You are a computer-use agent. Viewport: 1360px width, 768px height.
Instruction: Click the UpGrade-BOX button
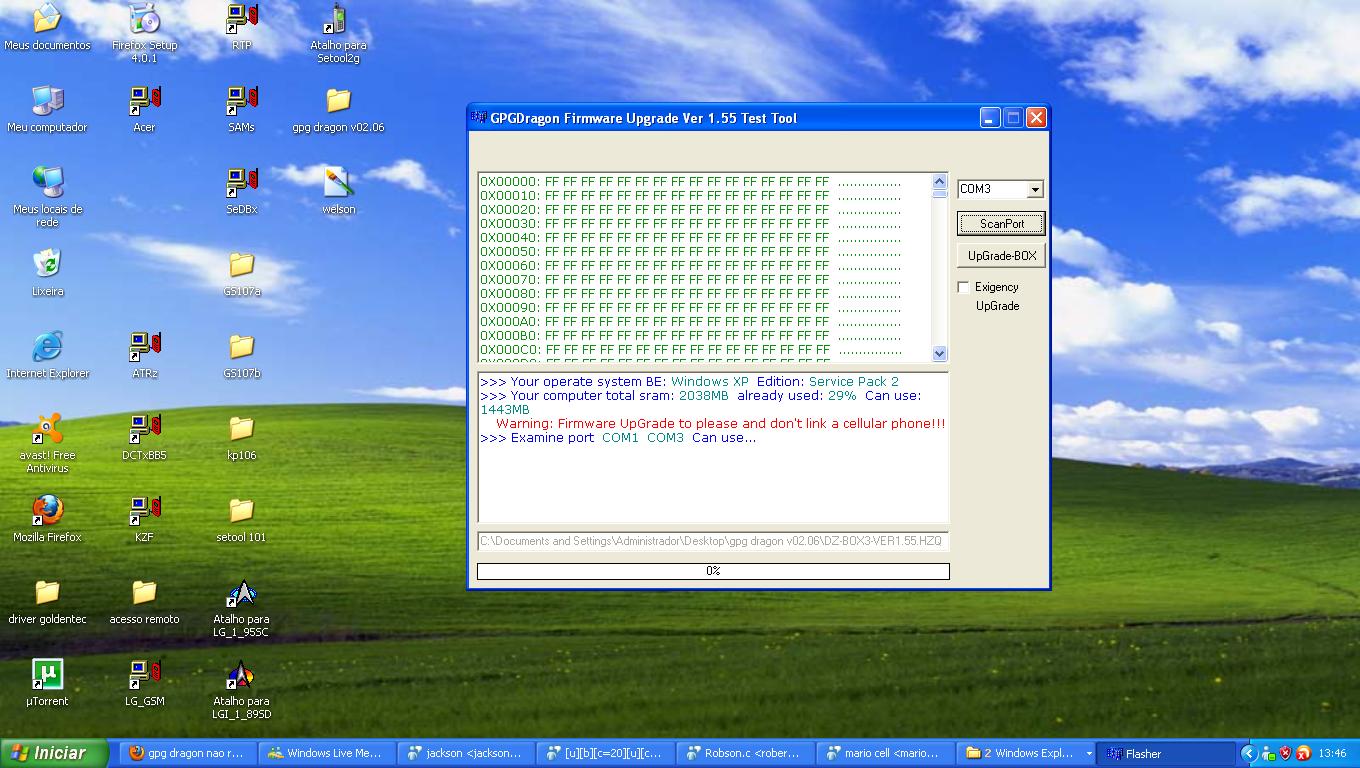pos(1001,256)
